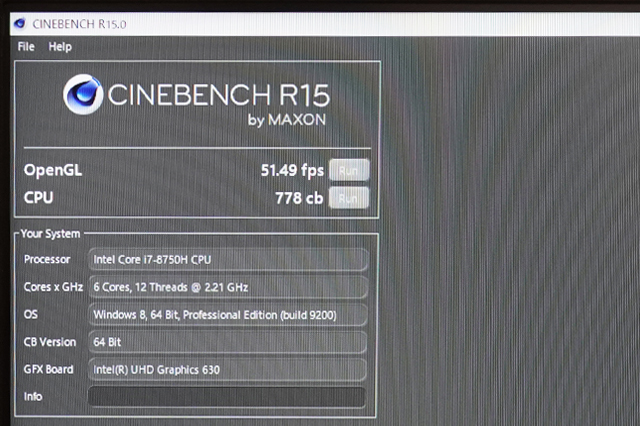
Task: Click the CINEBENCH R15 banner title text
Action: pos(218,95)
